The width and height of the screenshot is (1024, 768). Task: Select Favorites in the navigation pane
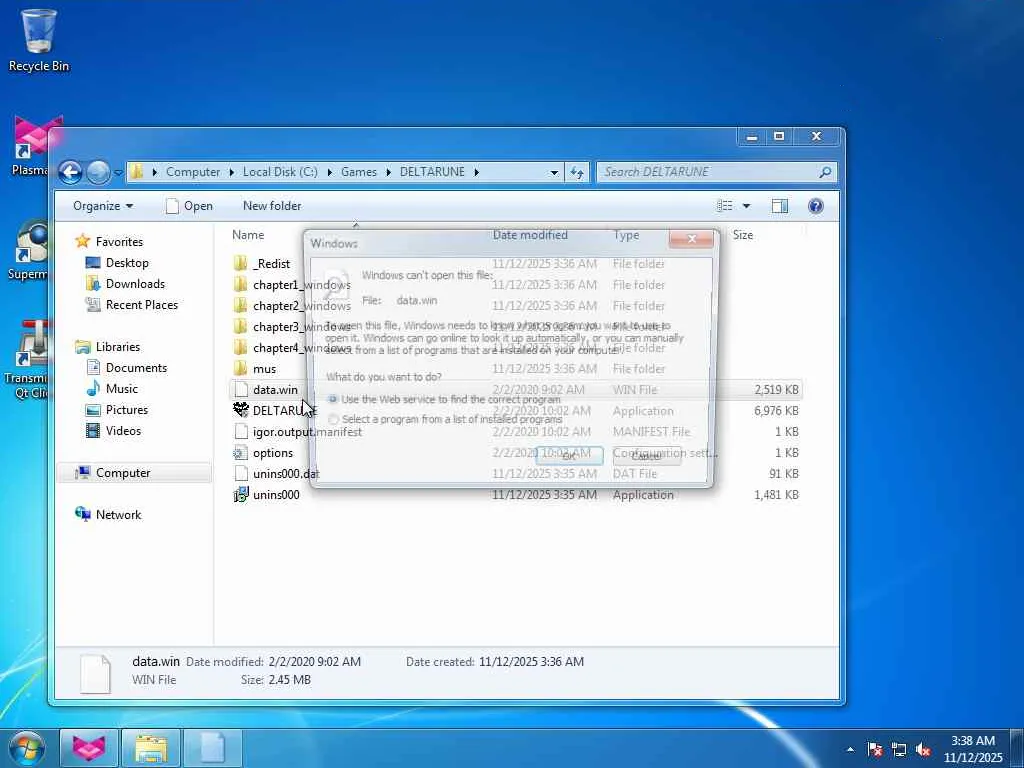tap(110, 242)
